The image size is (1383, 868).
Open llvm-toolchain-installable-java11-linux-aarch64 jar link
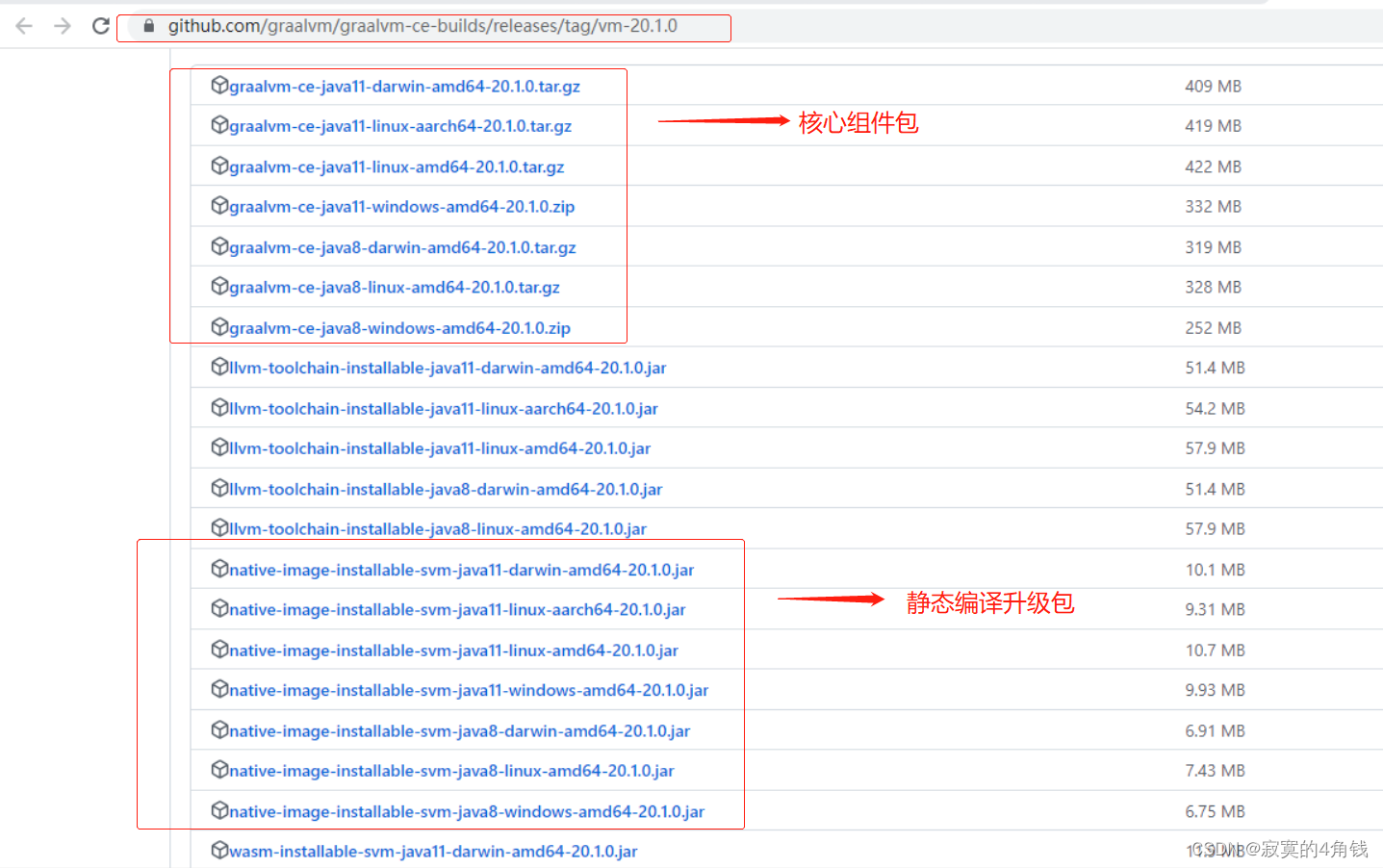click(x=444, y=409)
